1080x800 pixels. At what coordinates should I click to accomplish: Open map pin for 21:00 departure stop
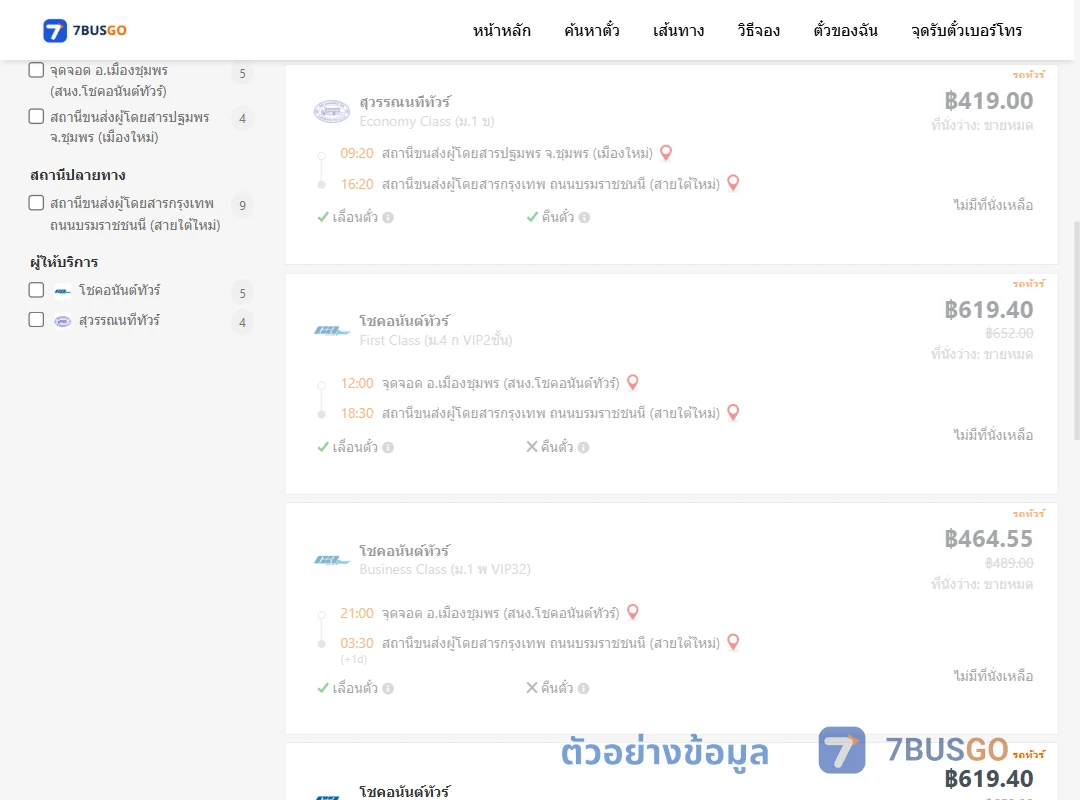[x=633, y=612]
